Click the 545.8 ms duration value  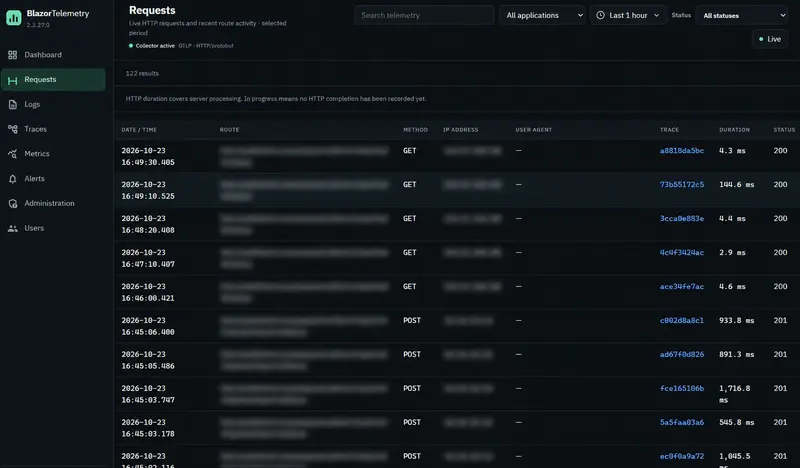[736, 422]
